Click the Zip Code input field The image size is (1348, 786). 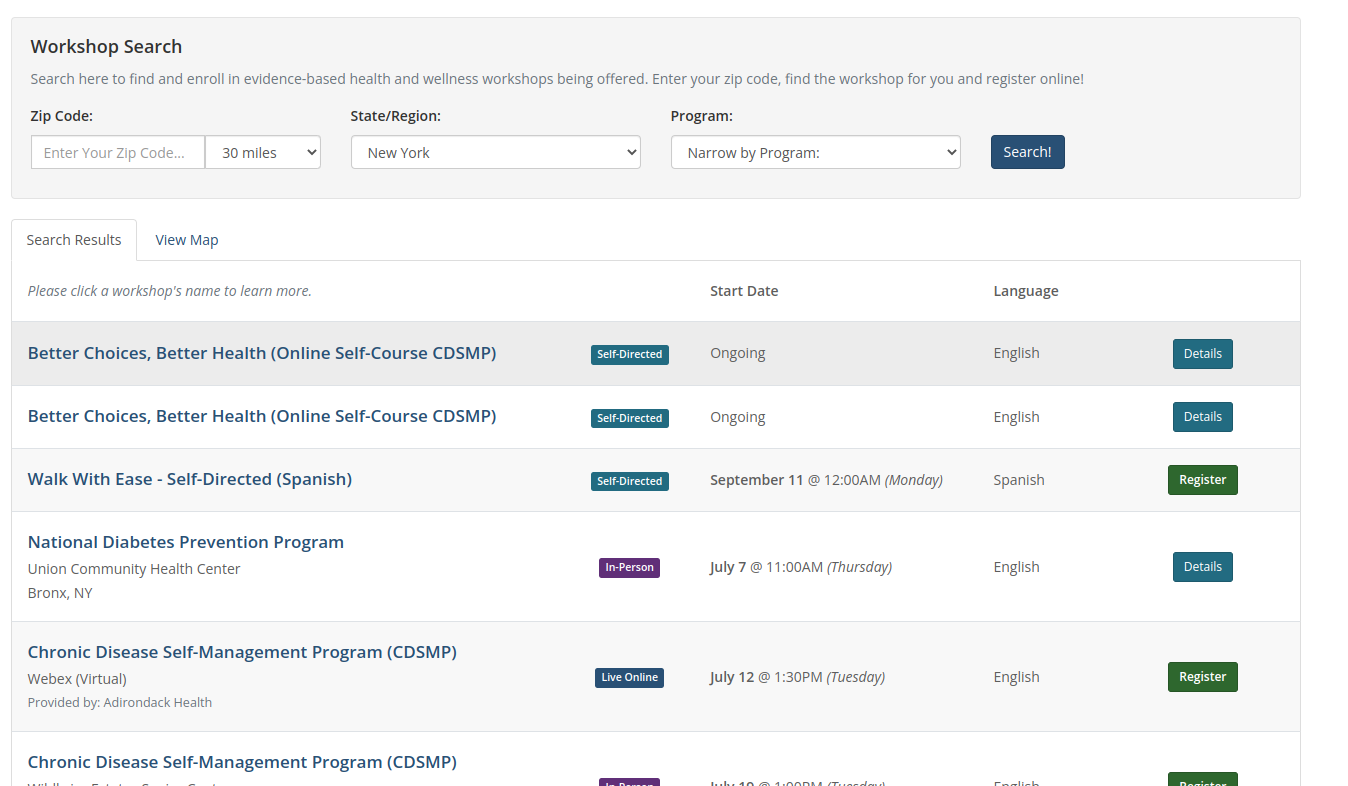coord(117,151)
